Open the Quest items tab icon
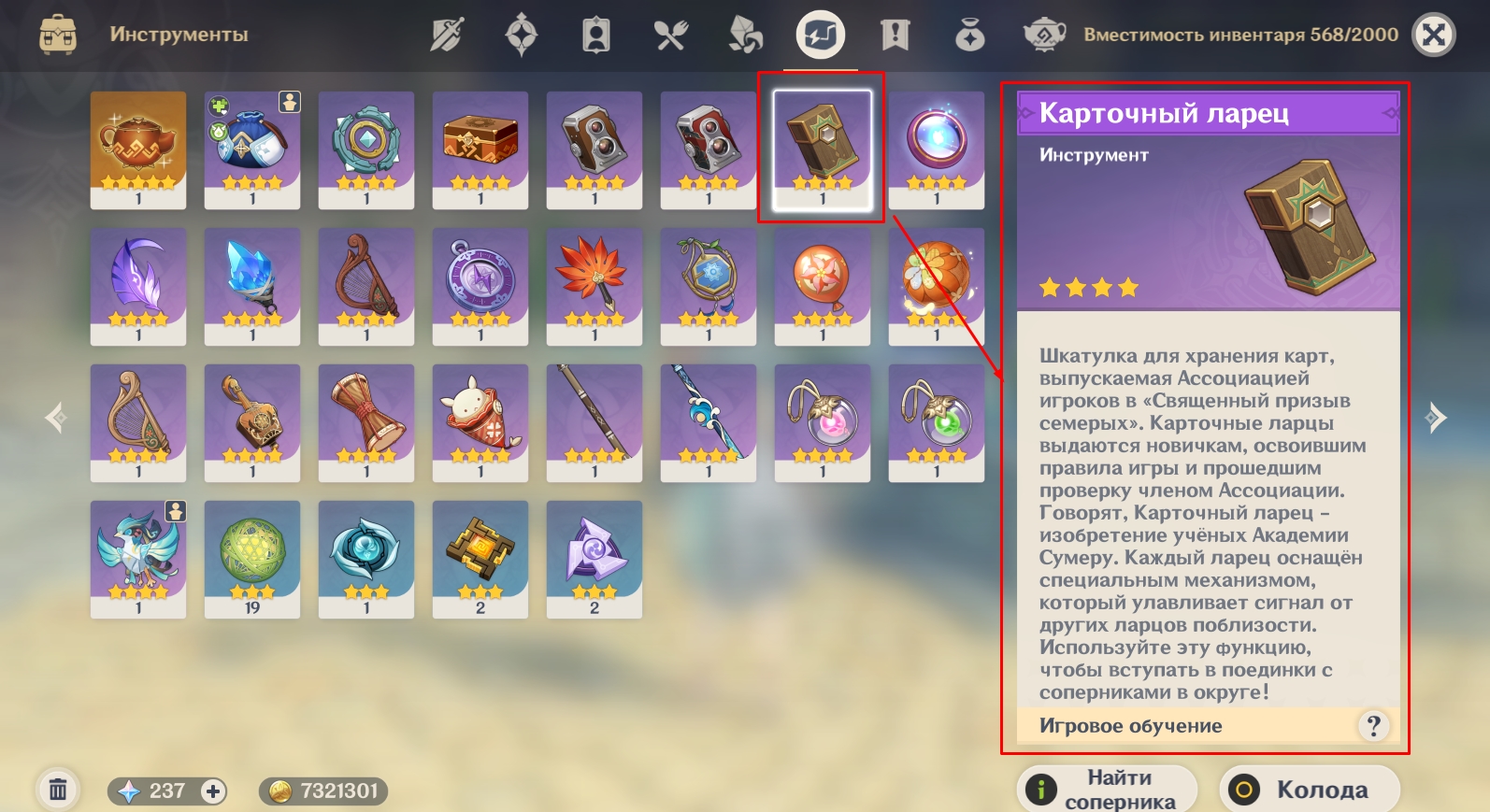 [x=895, y=36]
